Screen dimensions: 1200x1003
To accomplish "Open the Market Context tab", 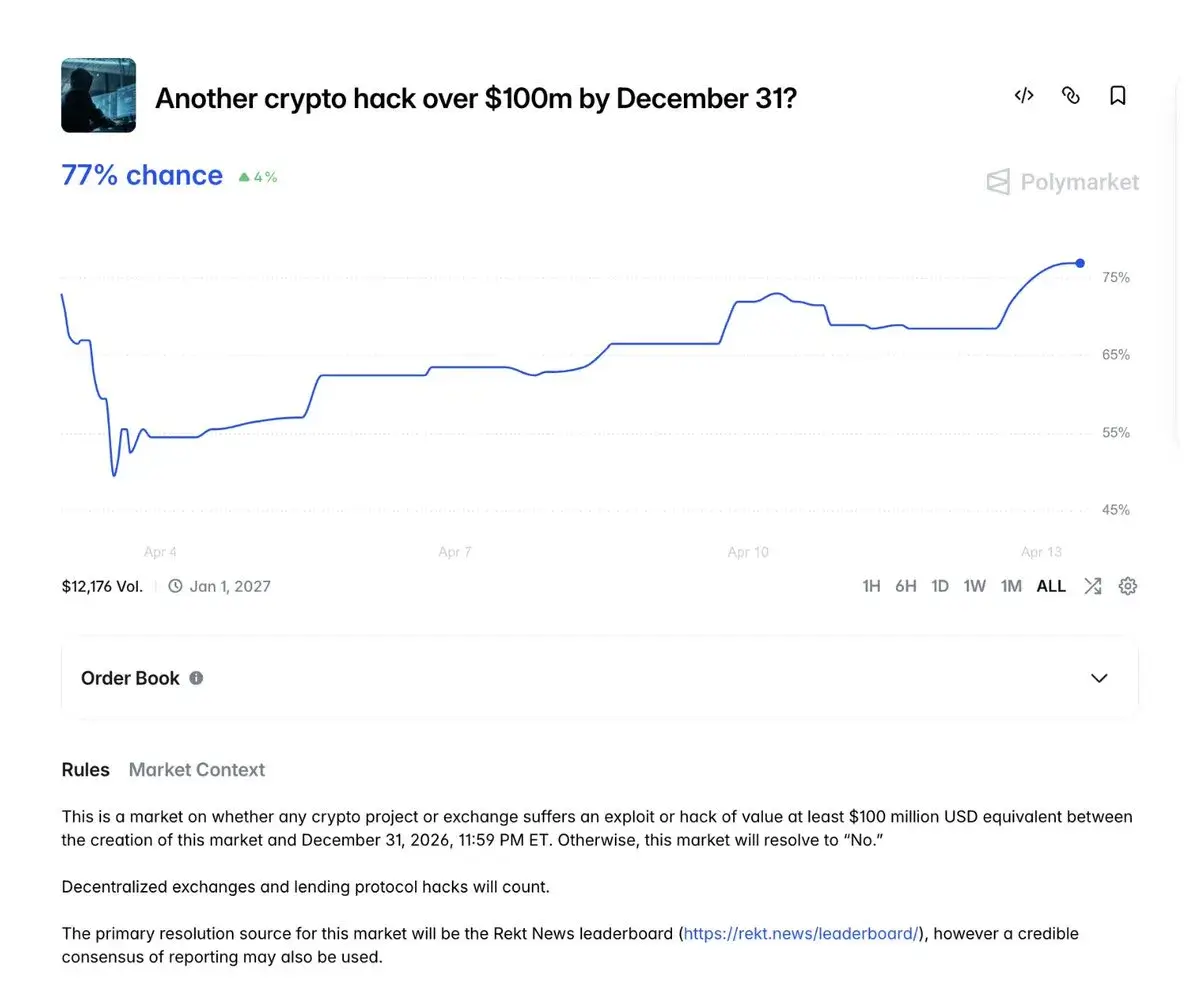I will point(197,770).
